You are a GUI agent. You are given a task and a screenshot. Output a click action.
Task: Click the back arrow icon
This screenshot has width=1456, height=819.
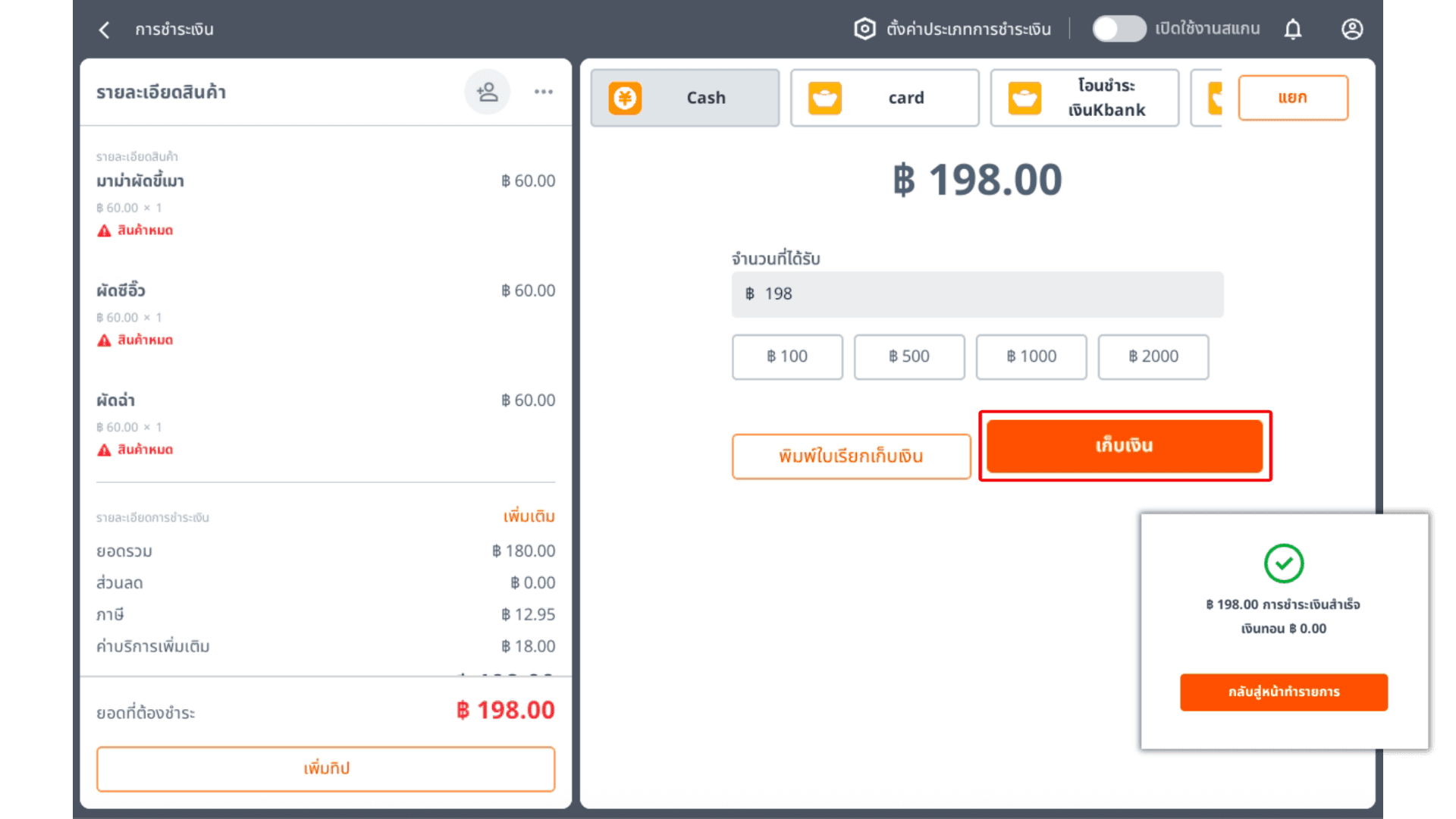[105, 30]
